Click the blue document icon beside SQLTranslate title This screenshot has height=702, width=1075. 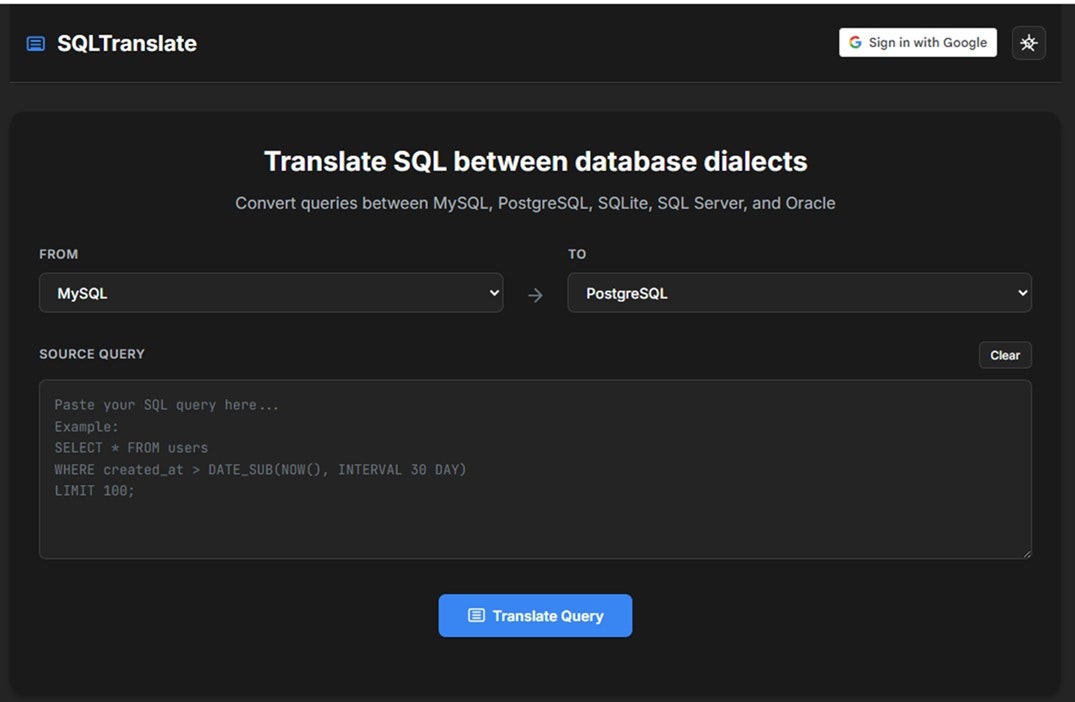(34, 43)
